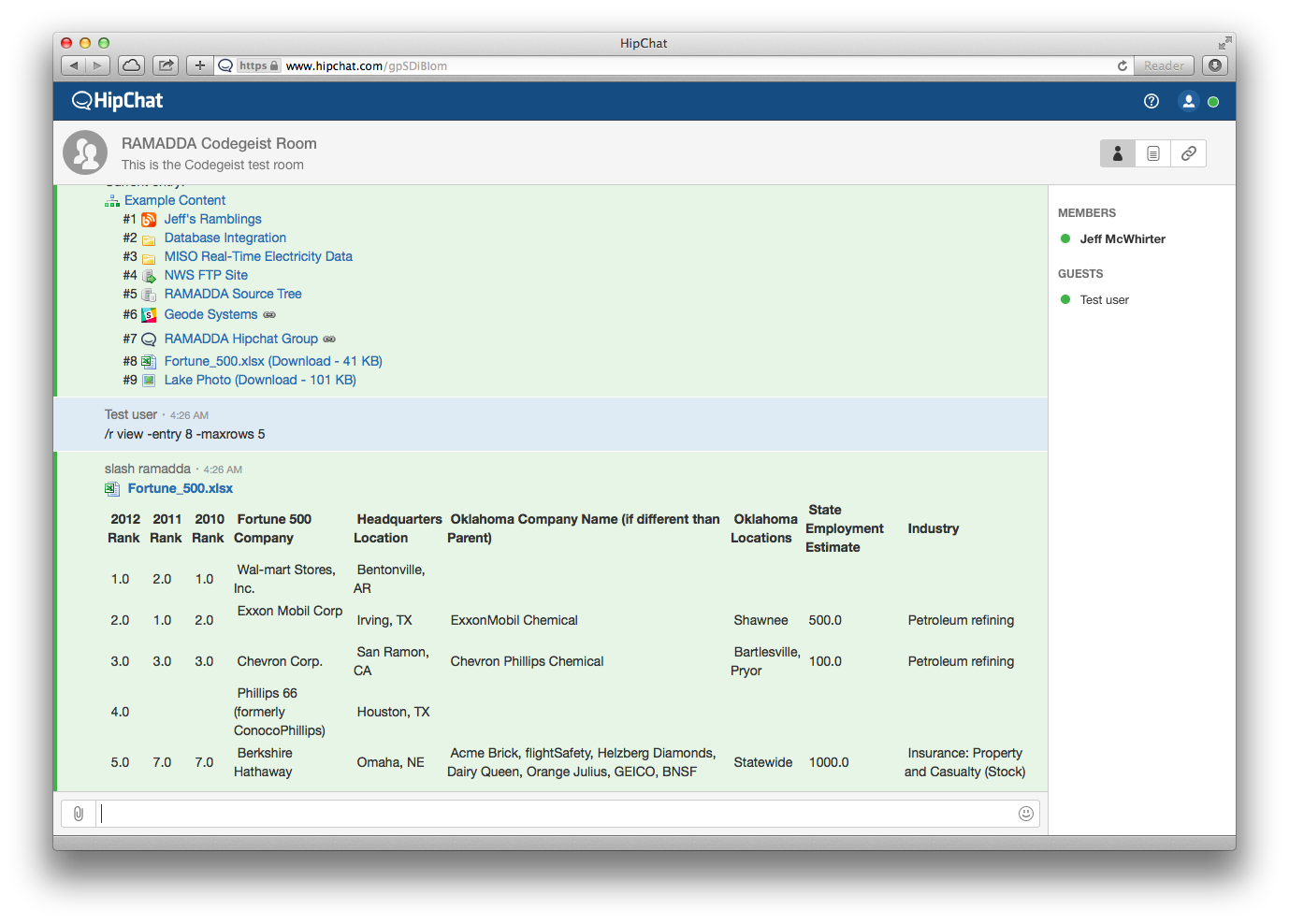Click the spreadsheet icon beside Fortune_500.xlsx download
The height and width of the screenshot is (924, 1289).
coord(149,361)
